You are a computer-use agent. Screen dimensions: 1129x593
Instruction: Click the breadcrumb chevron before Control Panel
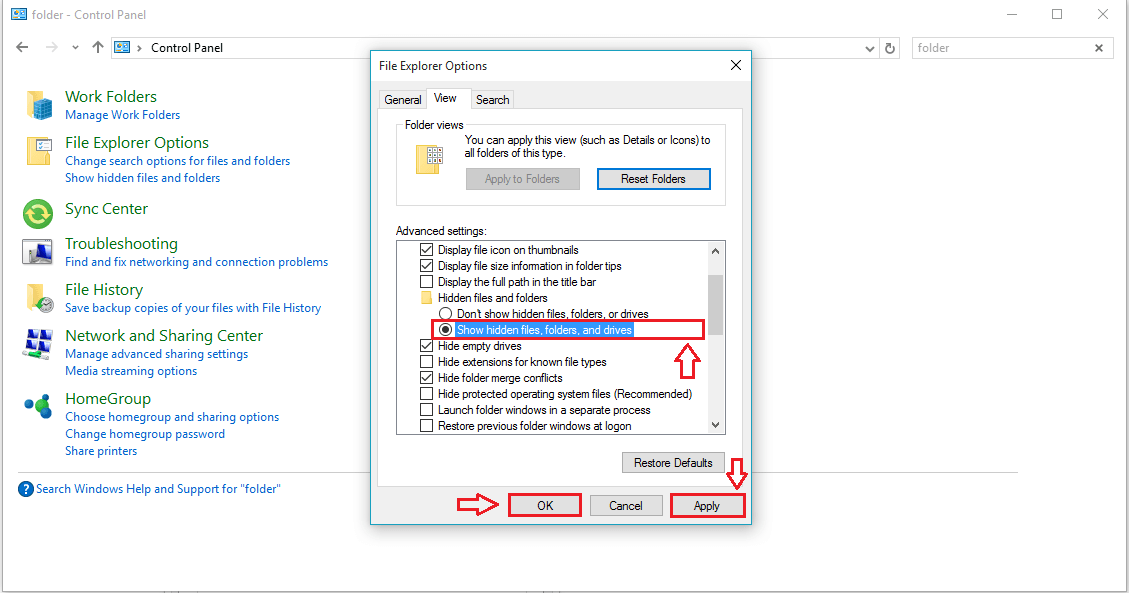(140, 48)
